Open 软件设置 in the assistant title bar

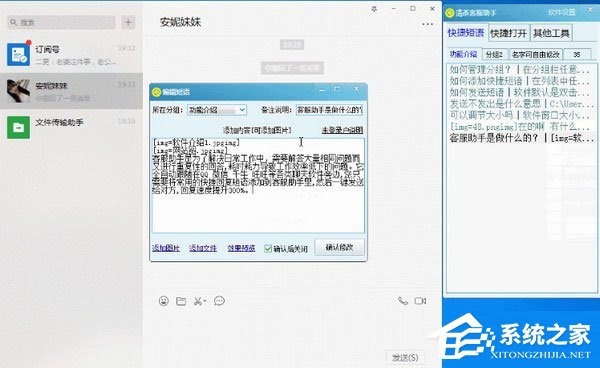(561, 12)
